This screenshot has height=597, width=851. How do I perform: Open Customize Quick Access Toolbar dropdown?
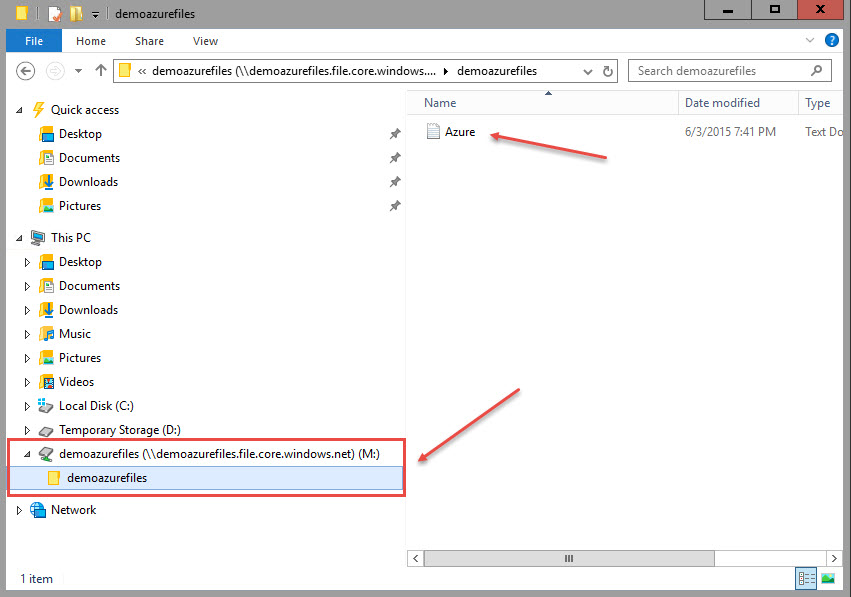95,15
